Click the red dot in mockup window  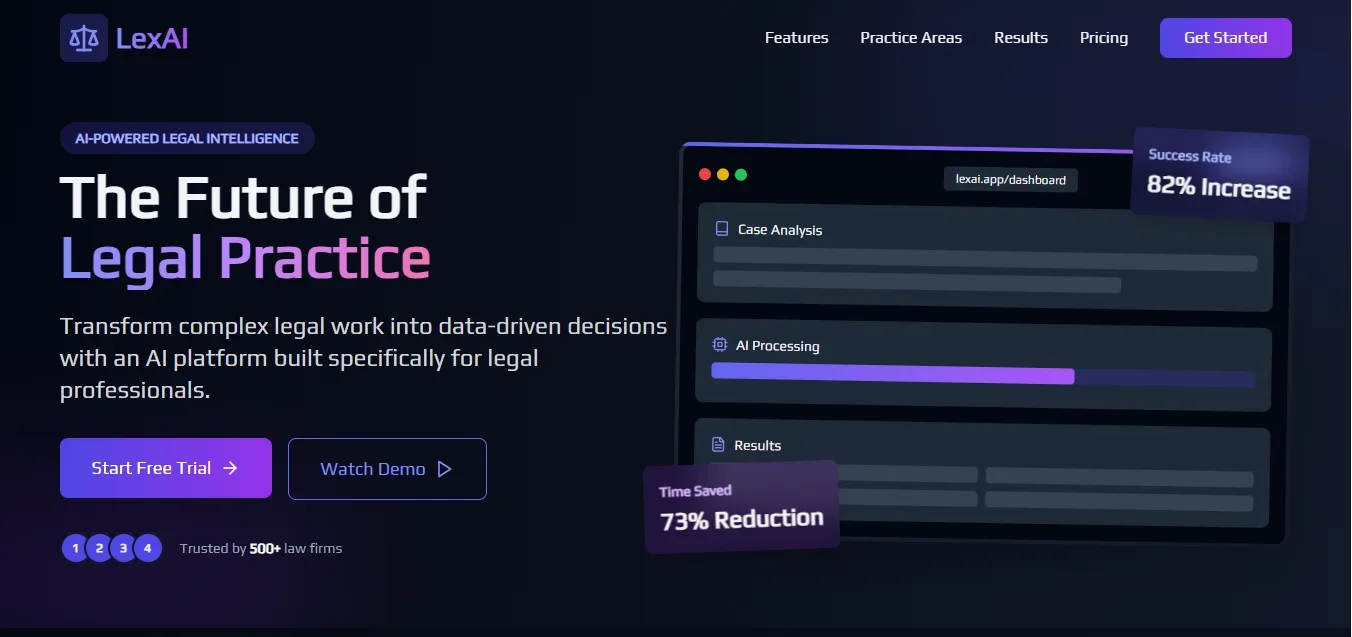[x=705, y=175]
